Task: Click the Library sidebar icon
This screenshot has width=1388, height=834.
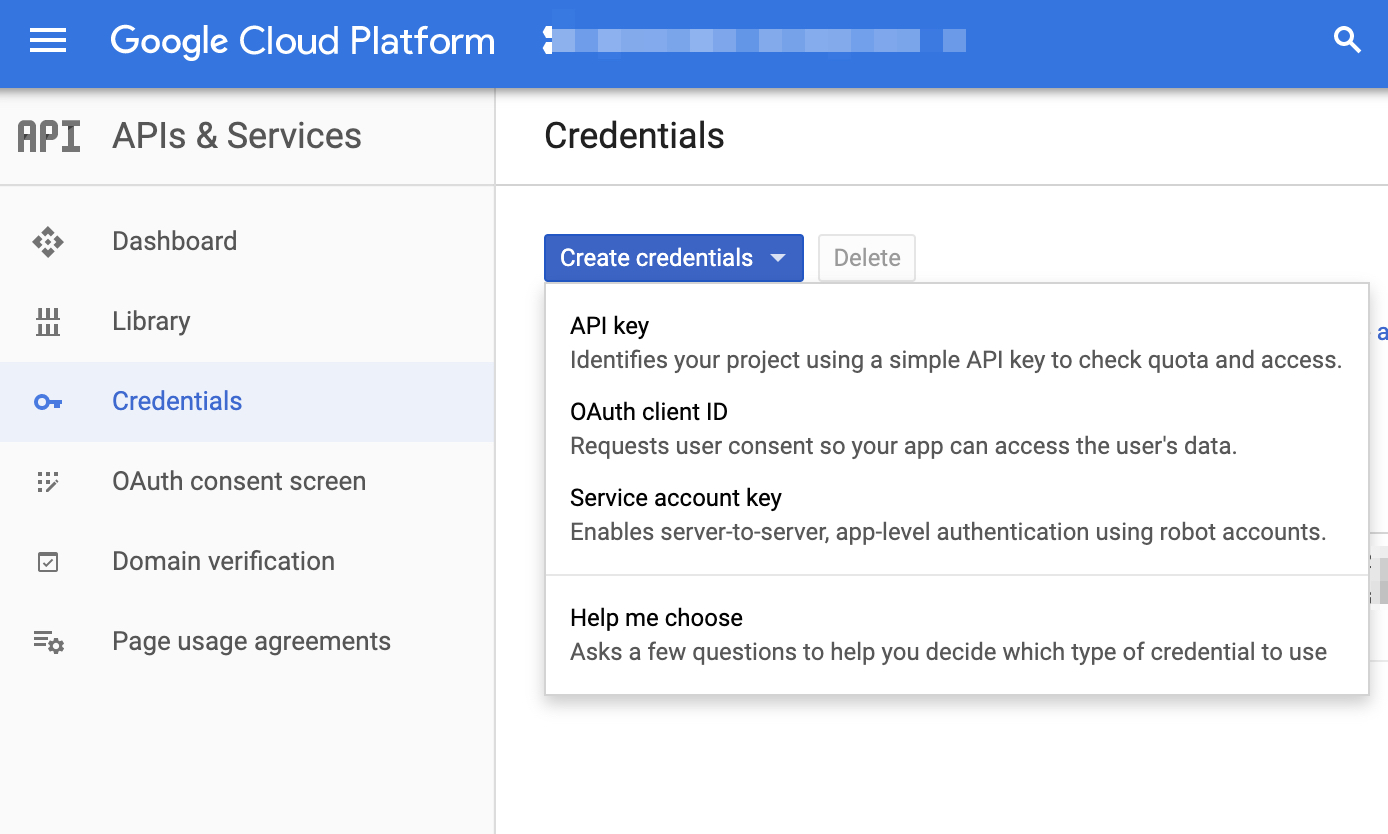Action: click(48, 322)
